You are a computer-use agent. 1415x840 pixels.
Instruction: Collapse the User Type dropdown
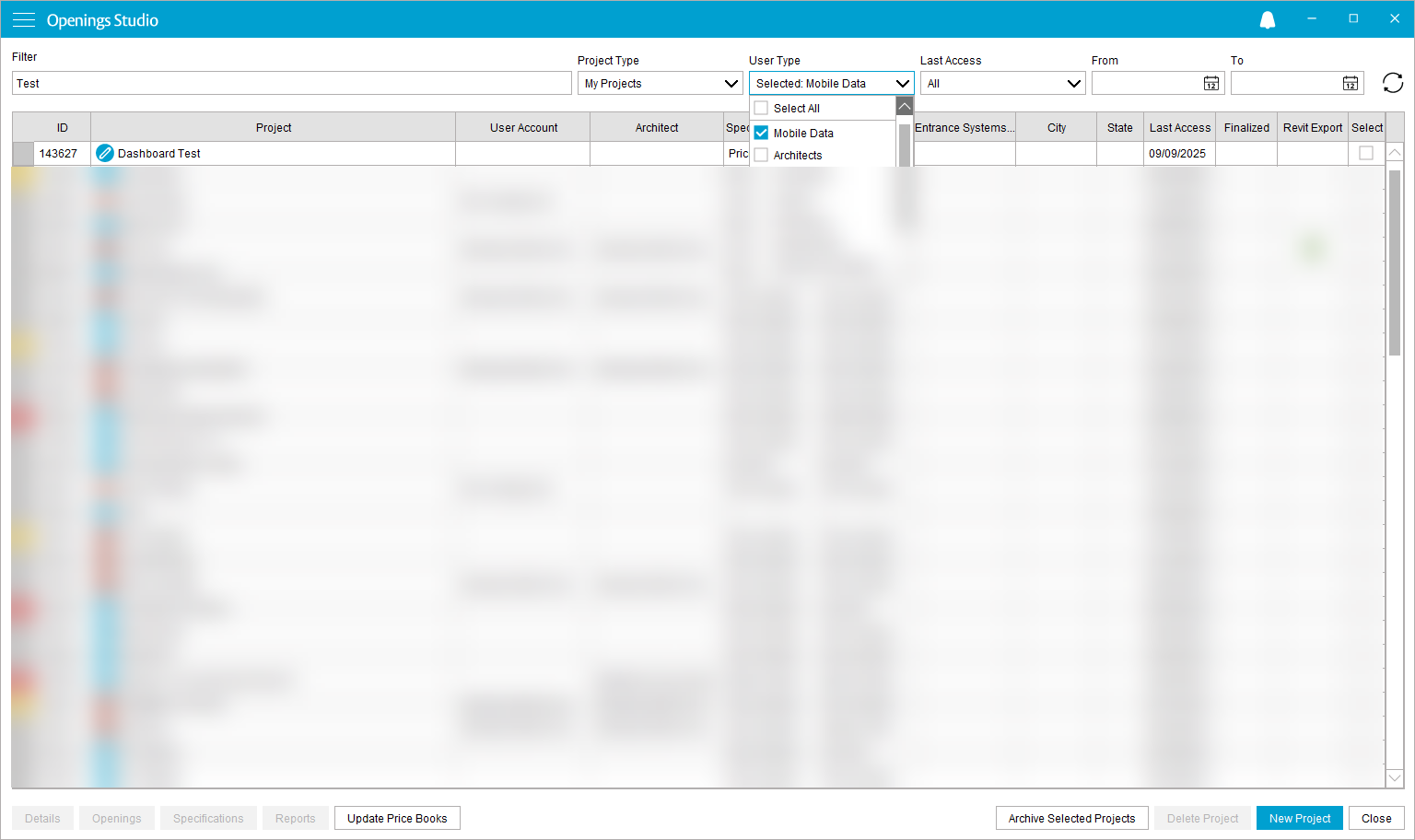pyautogui.click(x=902, y=84)
